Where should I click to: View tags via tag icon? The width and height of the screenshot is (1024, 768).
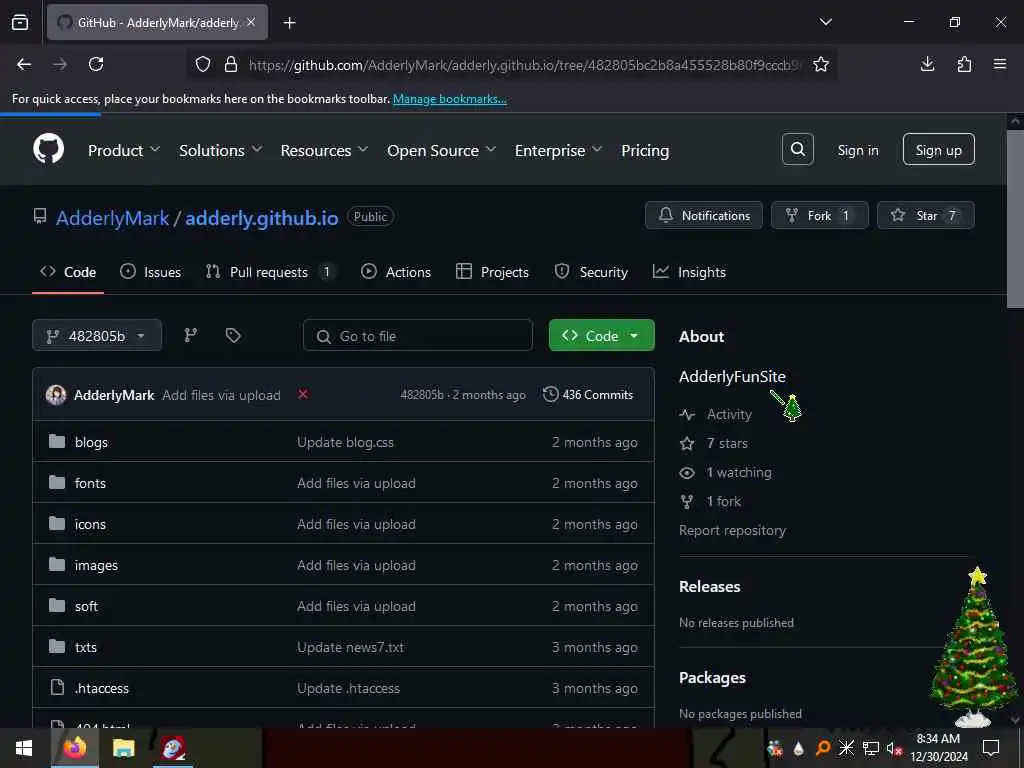coord(233,335)
